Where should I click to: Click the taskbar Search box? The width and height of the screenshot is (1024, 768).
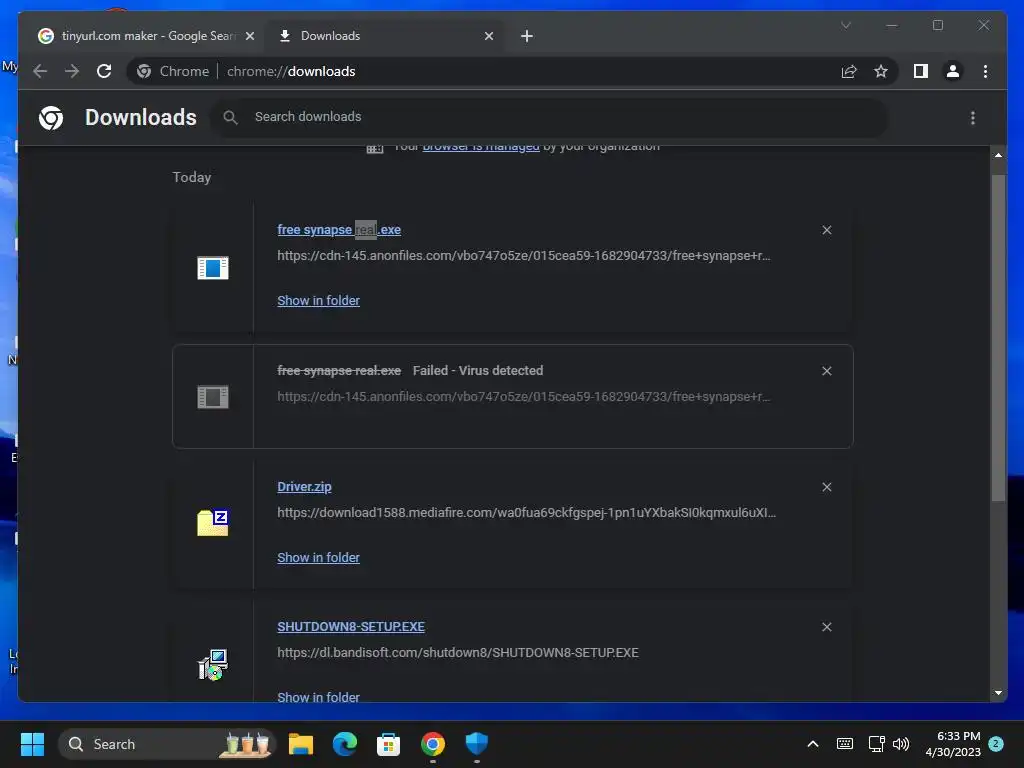coord(167,744)
